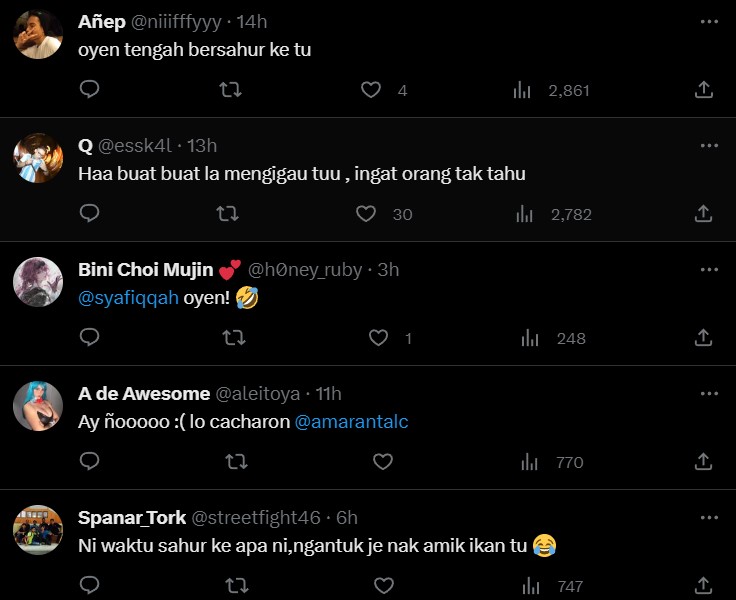This screenshot has width=736, height=600.
Task: Open more options on Añep's tweet
Action: coord(709,22)
